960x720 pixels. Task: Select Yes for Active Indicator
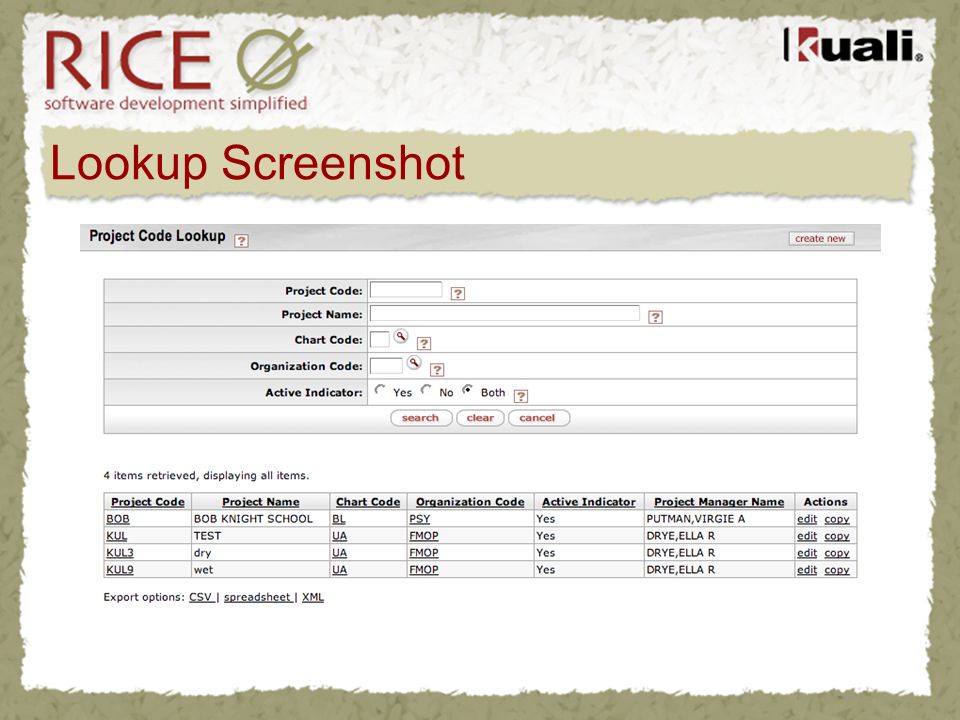380,389
